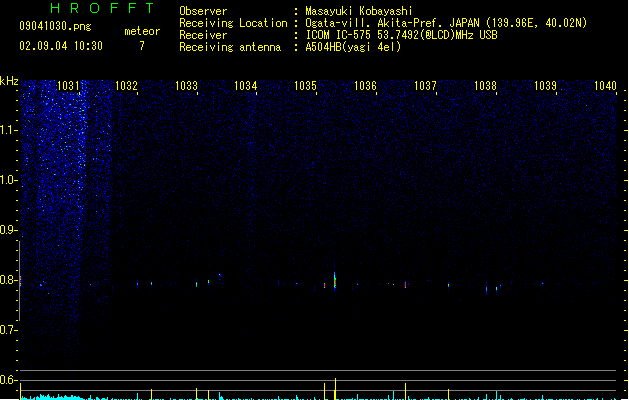Click the meteor label
Screen dimensions: 629x400
tap(142, 31)
